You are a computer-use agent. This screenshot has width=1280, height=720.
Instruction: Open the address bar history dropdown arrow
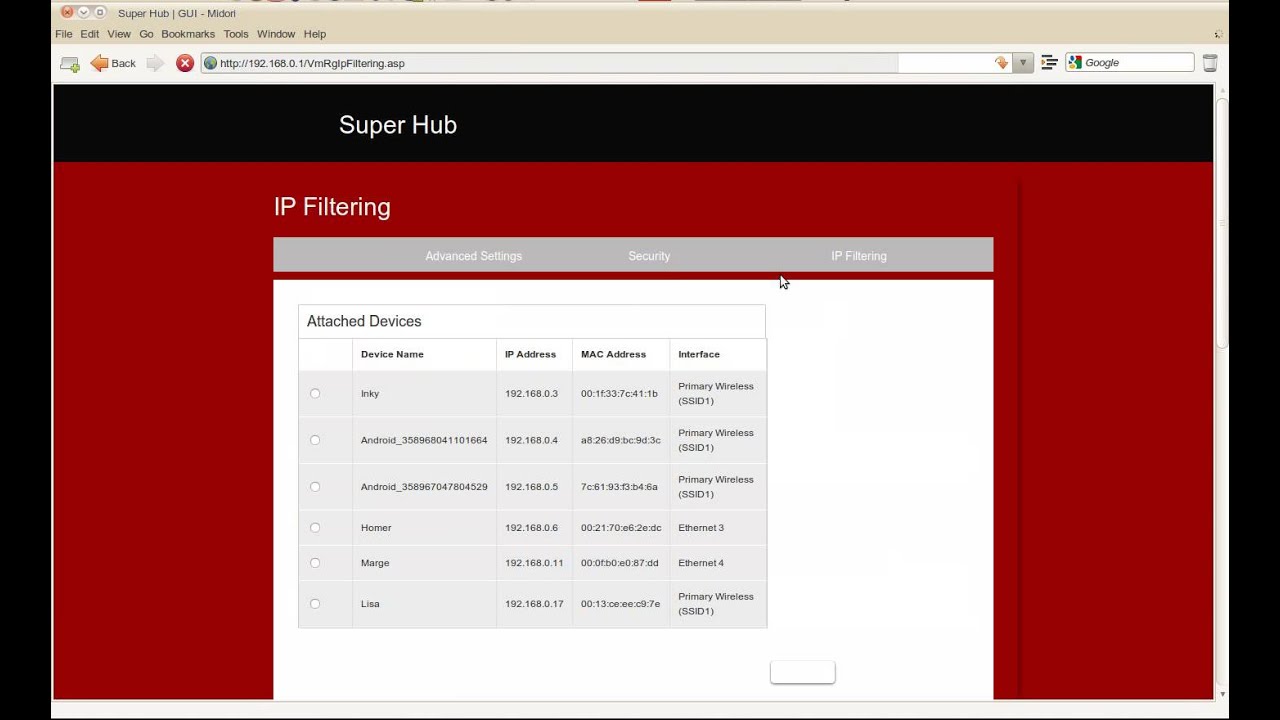click(x=1022, y=63)
